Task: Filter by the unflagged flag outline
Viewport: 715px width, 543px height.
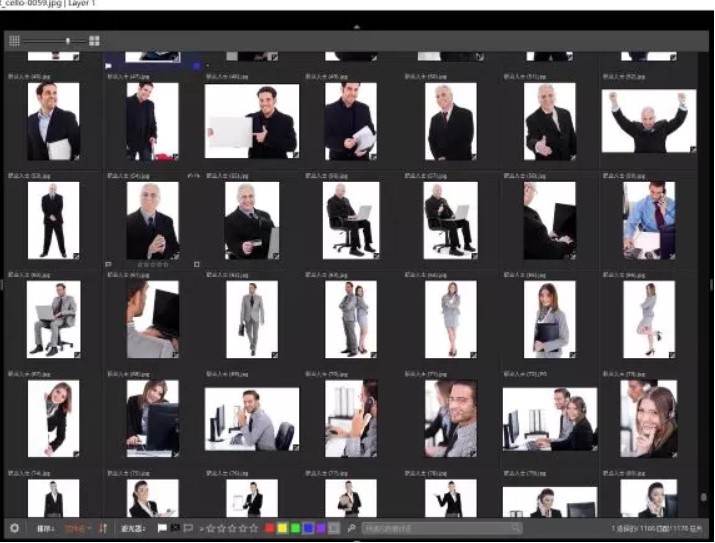Action: coord(188,528)
